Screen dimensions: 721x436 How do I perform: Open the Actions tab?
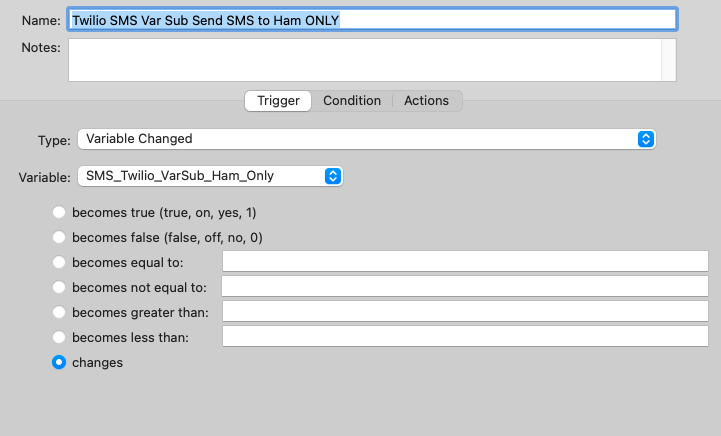coord(426,101)
